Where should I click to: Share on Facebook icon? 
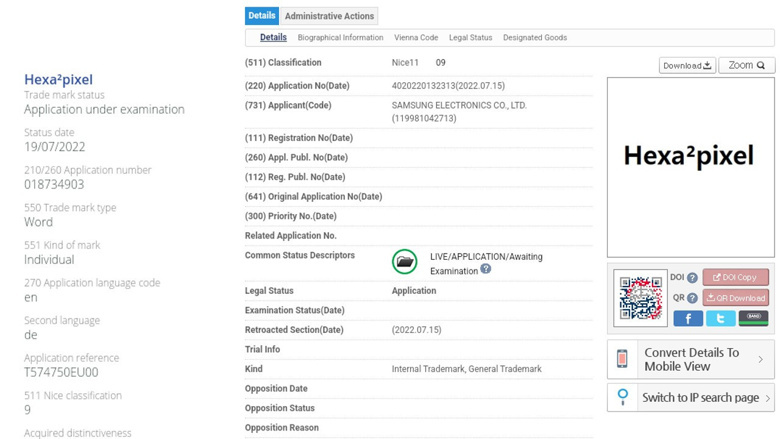[687, 318]
